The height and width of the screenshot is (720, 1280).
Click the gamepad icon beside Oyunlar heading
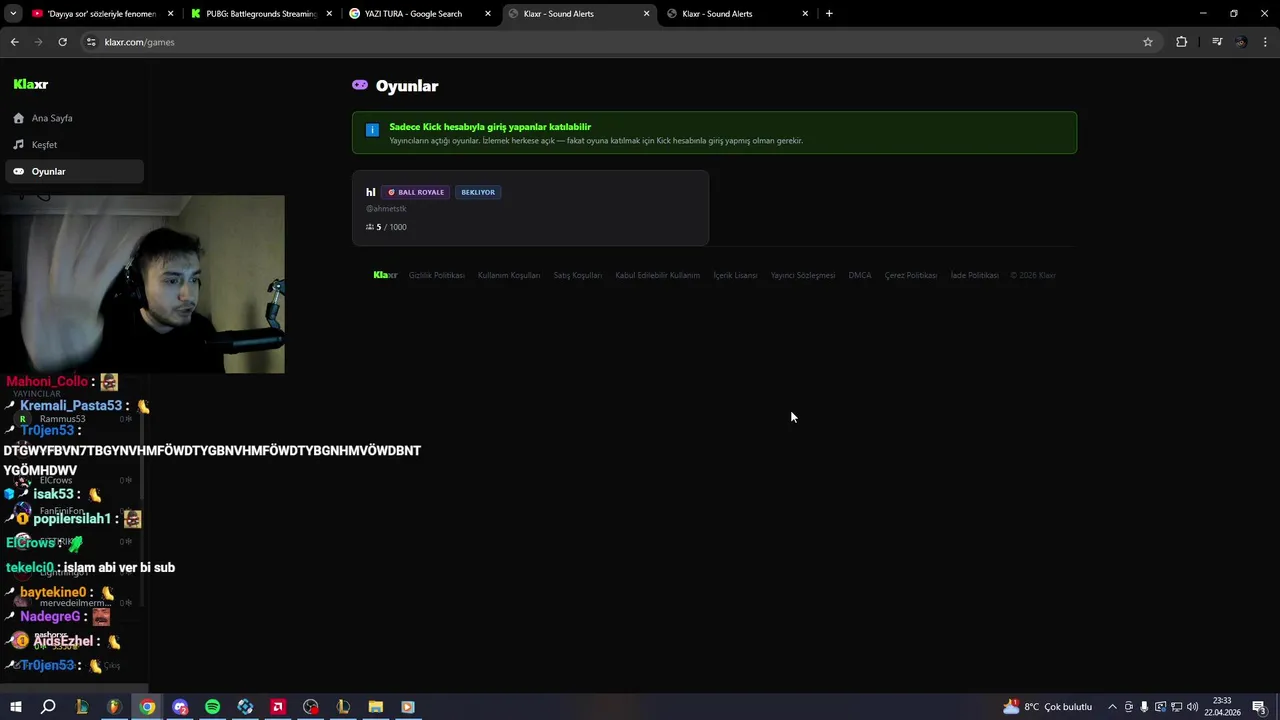(x=360, y=85)
